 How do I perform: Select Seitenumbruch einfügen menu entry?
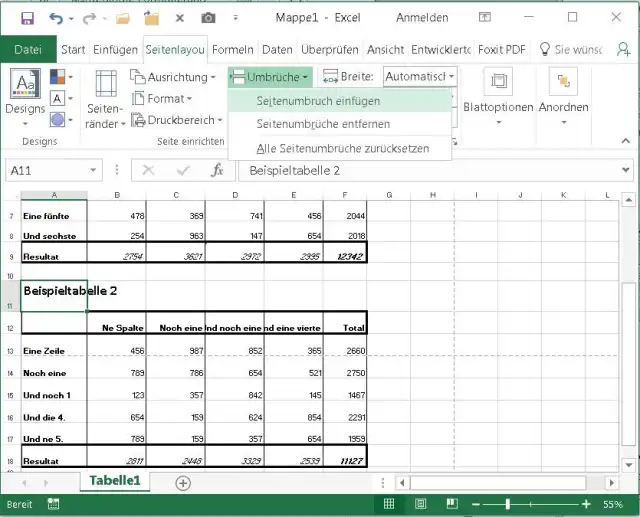tap(318, 101)
